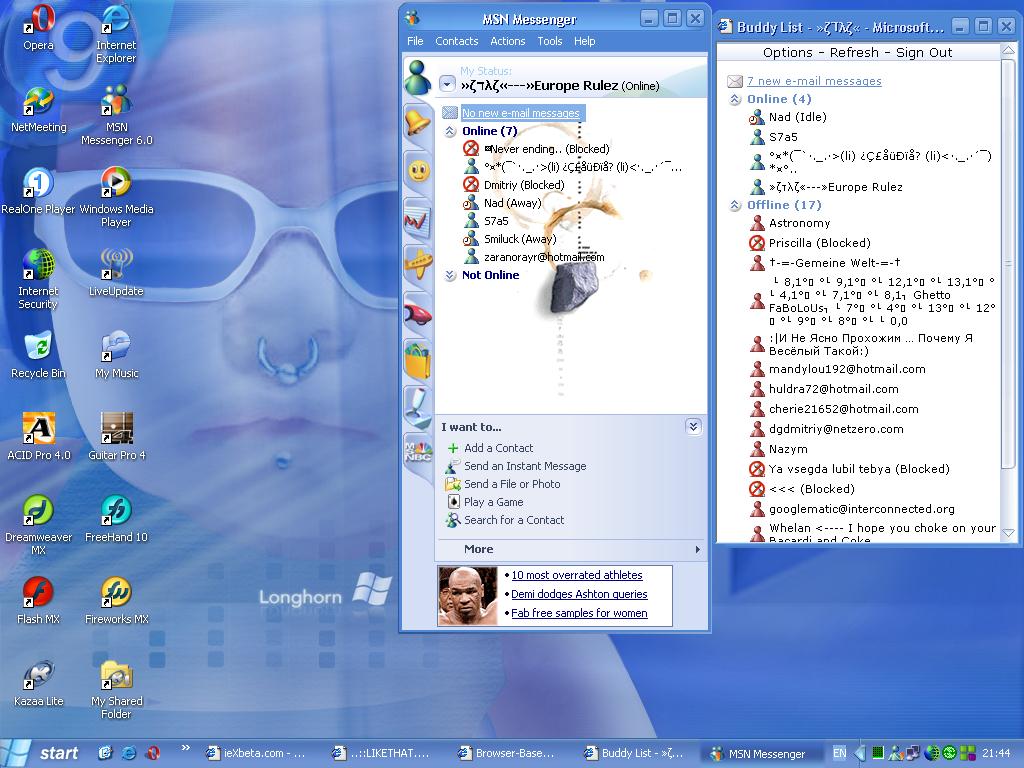
Task: Click 7 new e-mail messages link
Action: pos(814,81)
